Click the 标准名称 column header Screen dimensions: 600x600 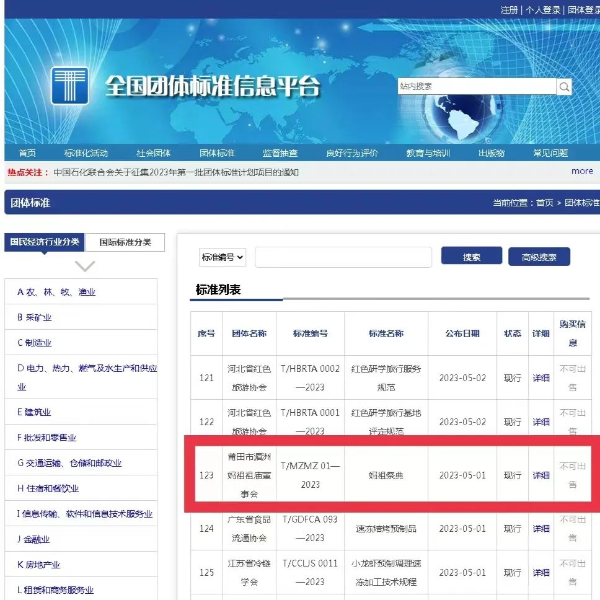pyautogui.click(x=386, y=333)
